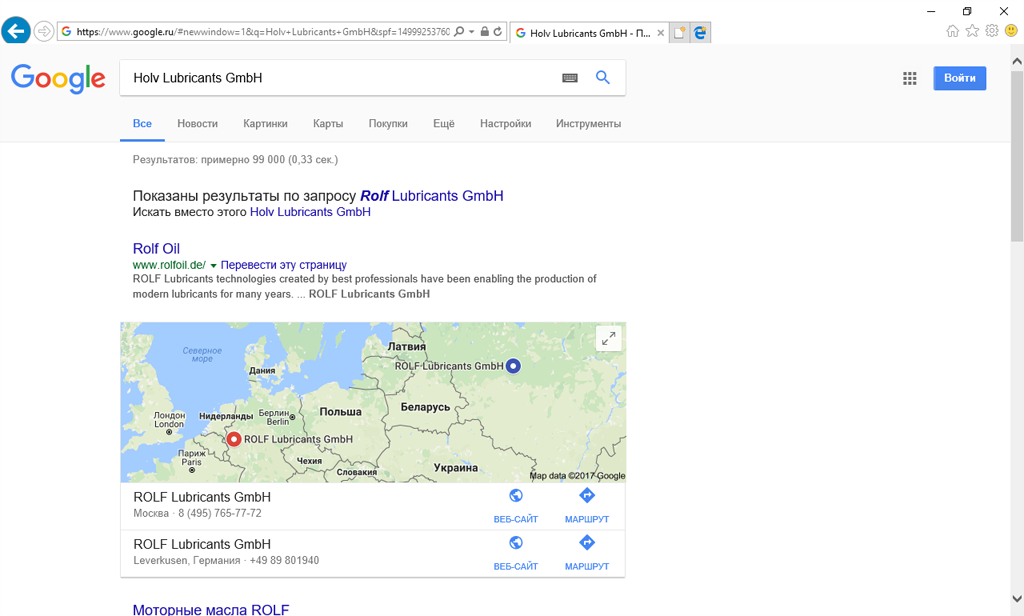Click the vertical scrollbar thumb

click(1017, 155)
